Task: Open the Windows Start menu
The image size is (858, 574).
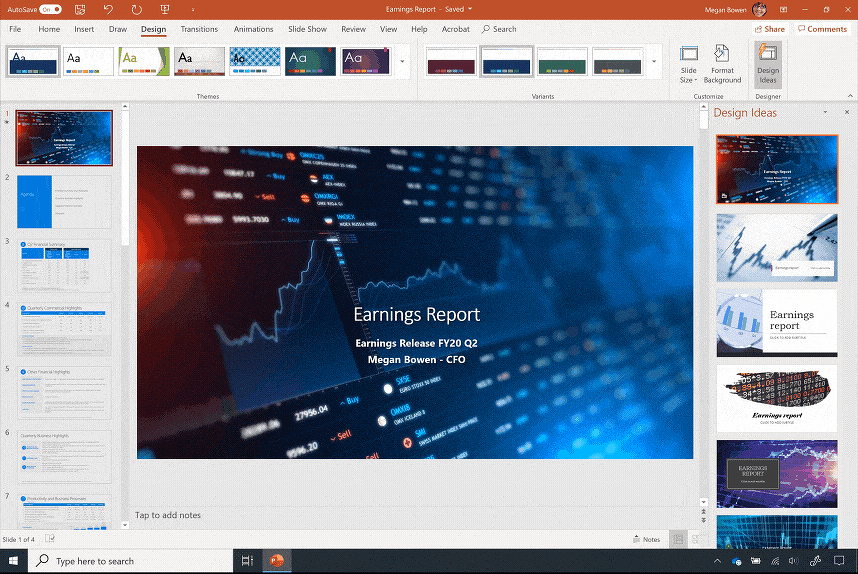Action: pyautogui.click(x=14, y=561)
